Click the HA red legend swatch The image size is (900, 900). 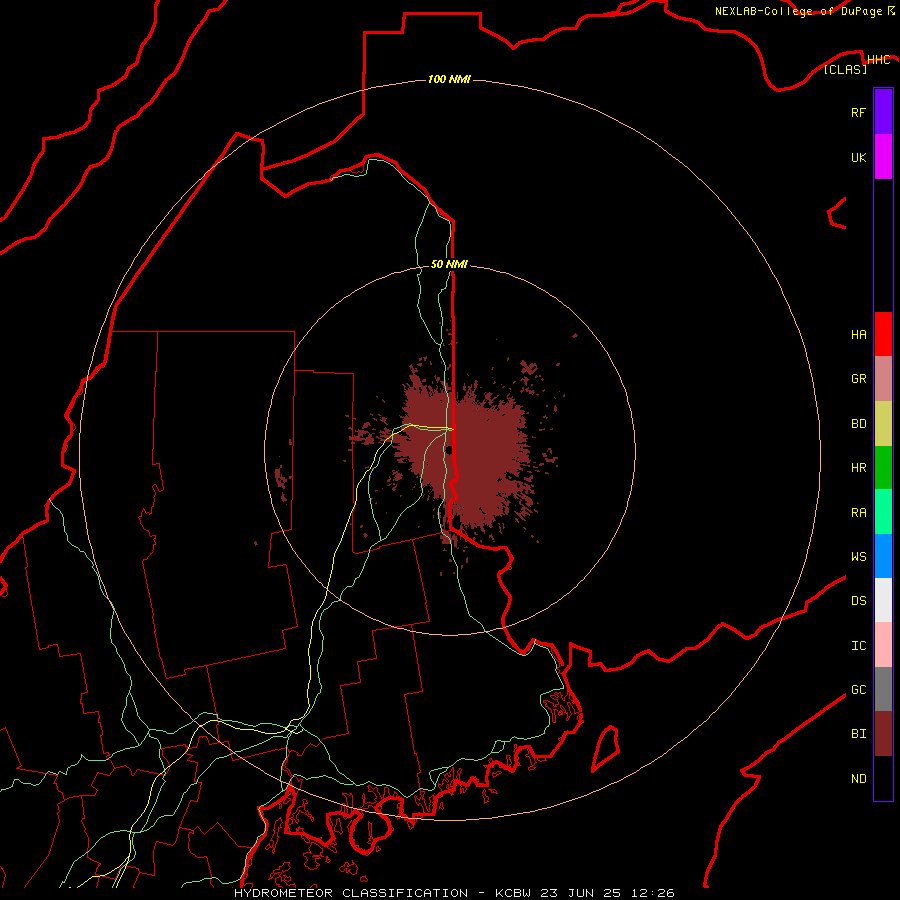point(883,334)
